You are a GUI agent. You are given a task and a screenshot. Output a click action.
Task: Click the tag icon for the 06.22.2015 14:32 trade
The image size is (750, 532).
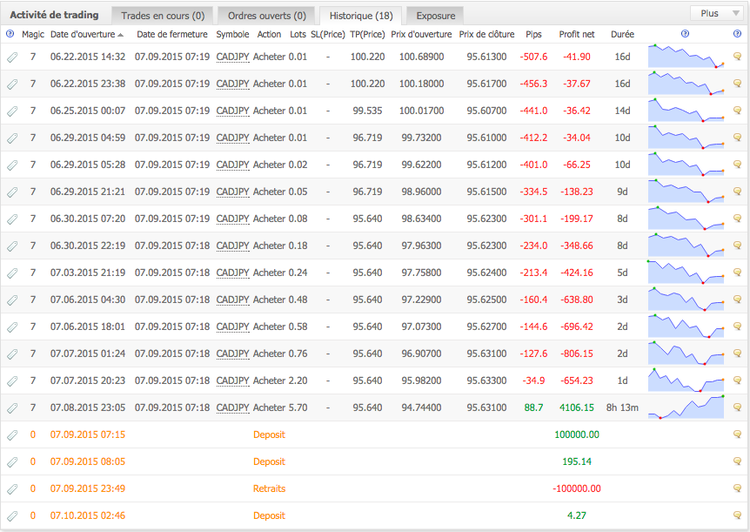(x=11, y=57)
